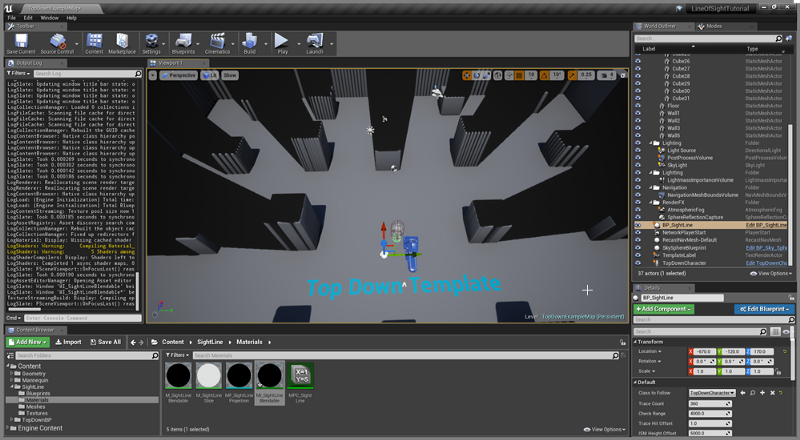Toggle visibility eye for BP_SightLine
This screenshot has height=440, width=800.
coord(638,225)
